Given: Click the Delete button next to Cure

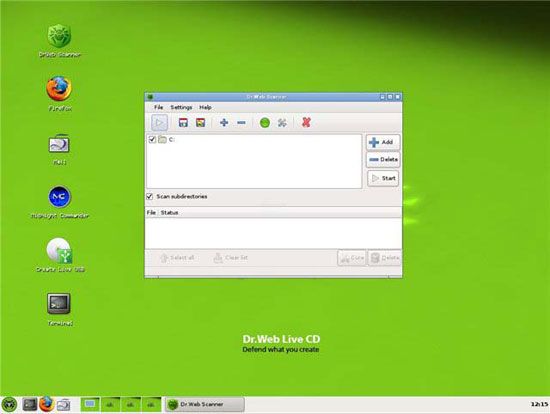Looking at the screenshot, I should click(x=385, y=258).
